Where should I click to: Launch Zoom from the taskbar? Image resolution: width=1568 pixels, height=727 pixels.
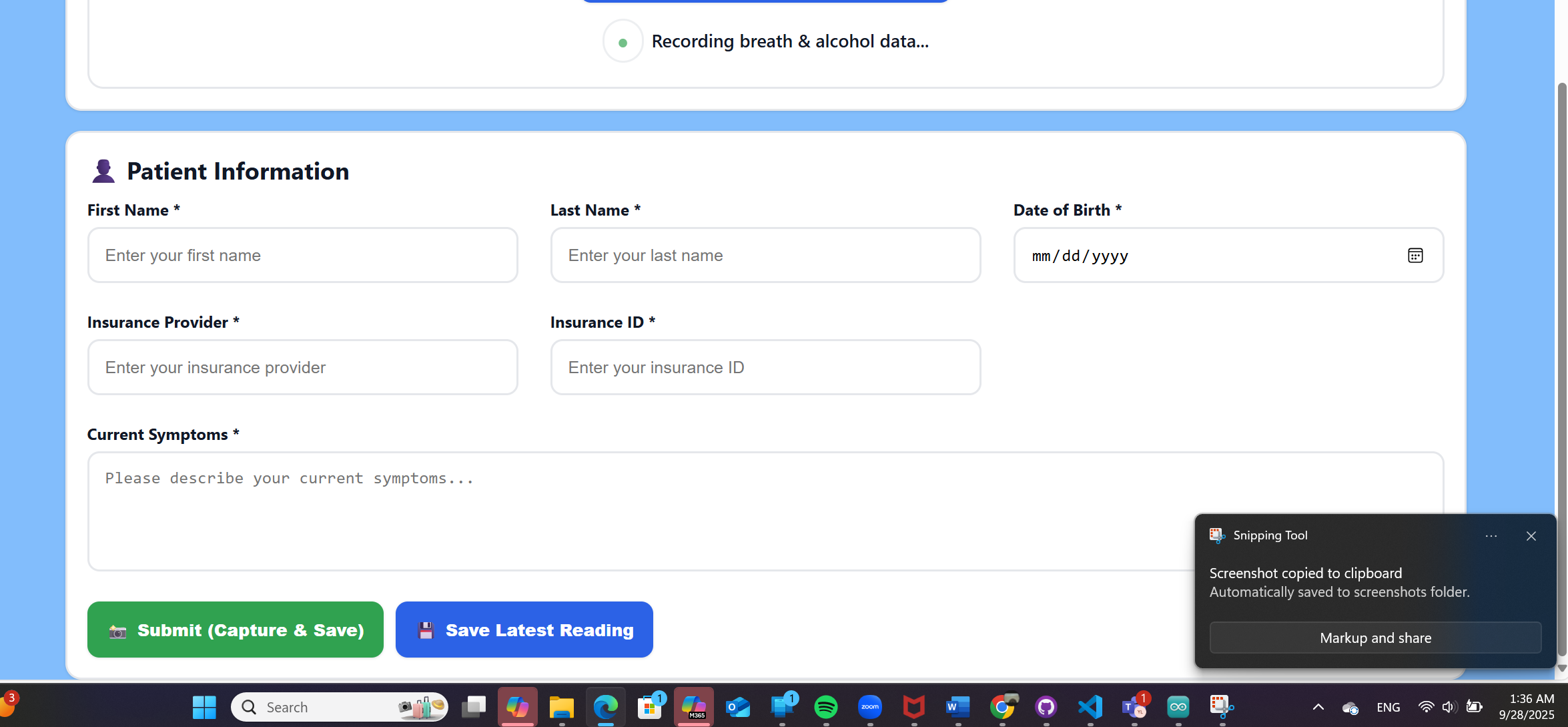(869, 707)
